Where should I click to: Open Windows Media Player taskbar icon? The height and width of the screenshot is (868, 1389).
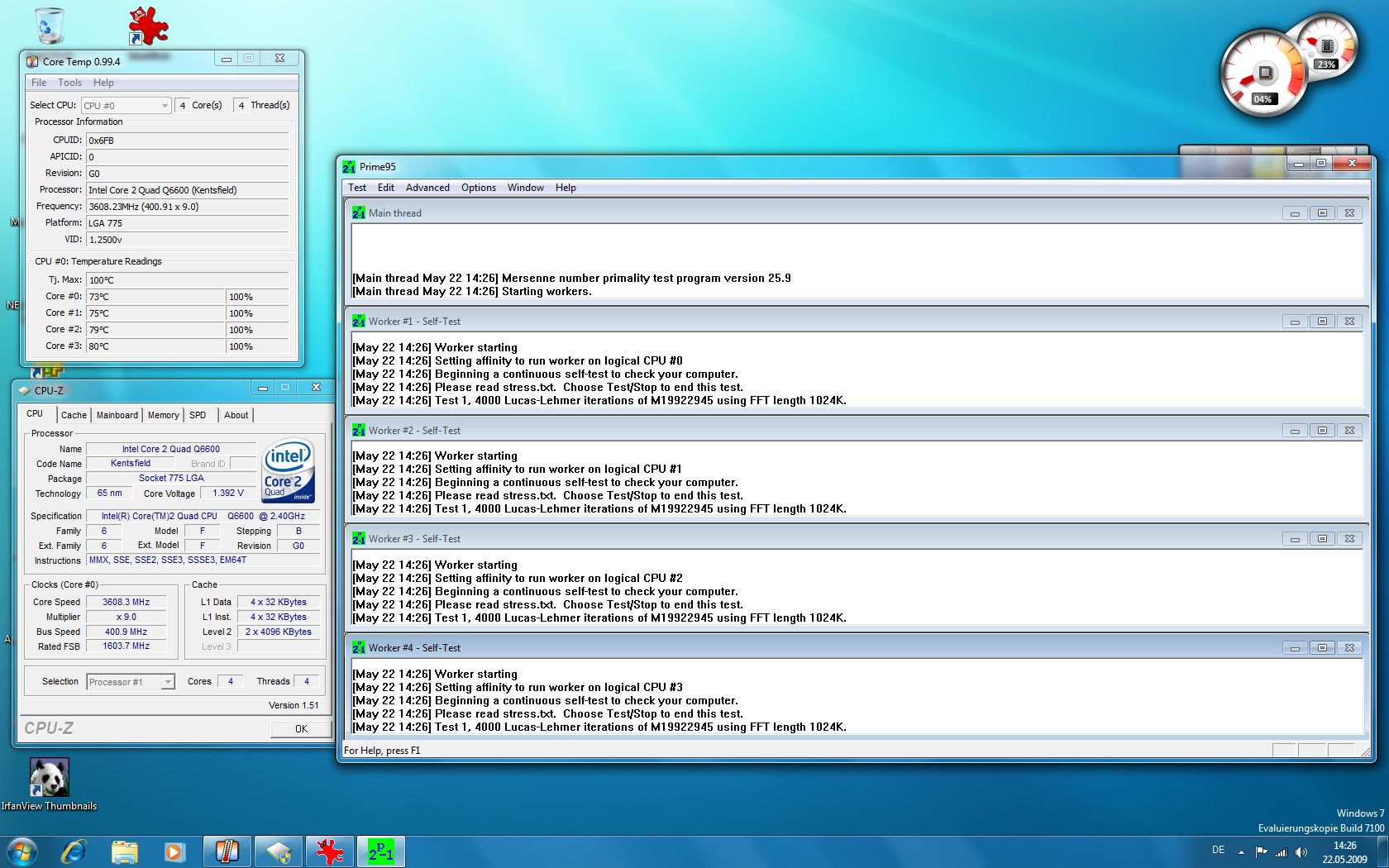pyautogui.click(x=174, y=851)
